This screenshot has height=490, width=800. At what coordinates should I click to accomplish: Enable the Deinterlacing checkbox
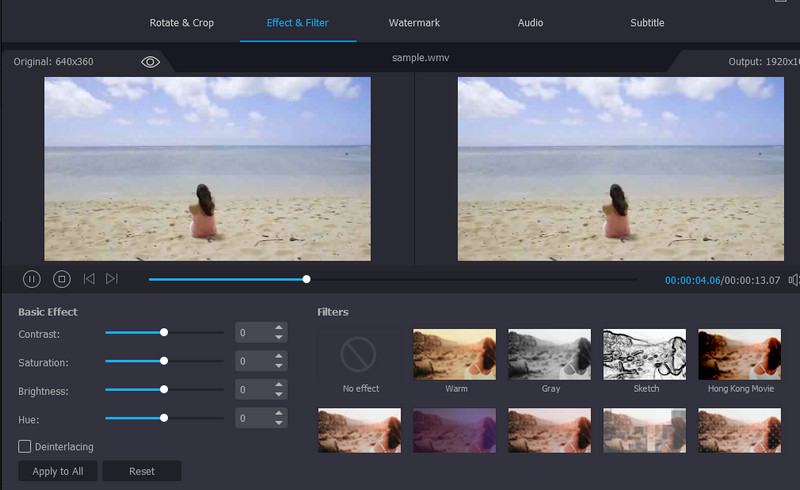pyautogui.click(x=25, y=446)
